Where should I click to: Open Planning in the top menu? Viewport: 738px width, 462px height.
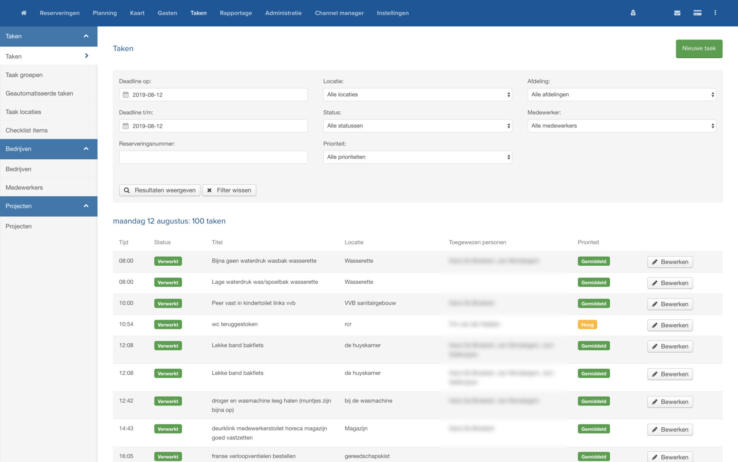[x=104, y=13]
